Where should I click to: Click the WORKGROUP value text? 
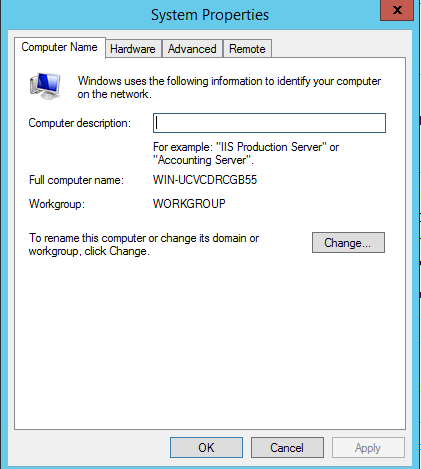click(189, 203)
